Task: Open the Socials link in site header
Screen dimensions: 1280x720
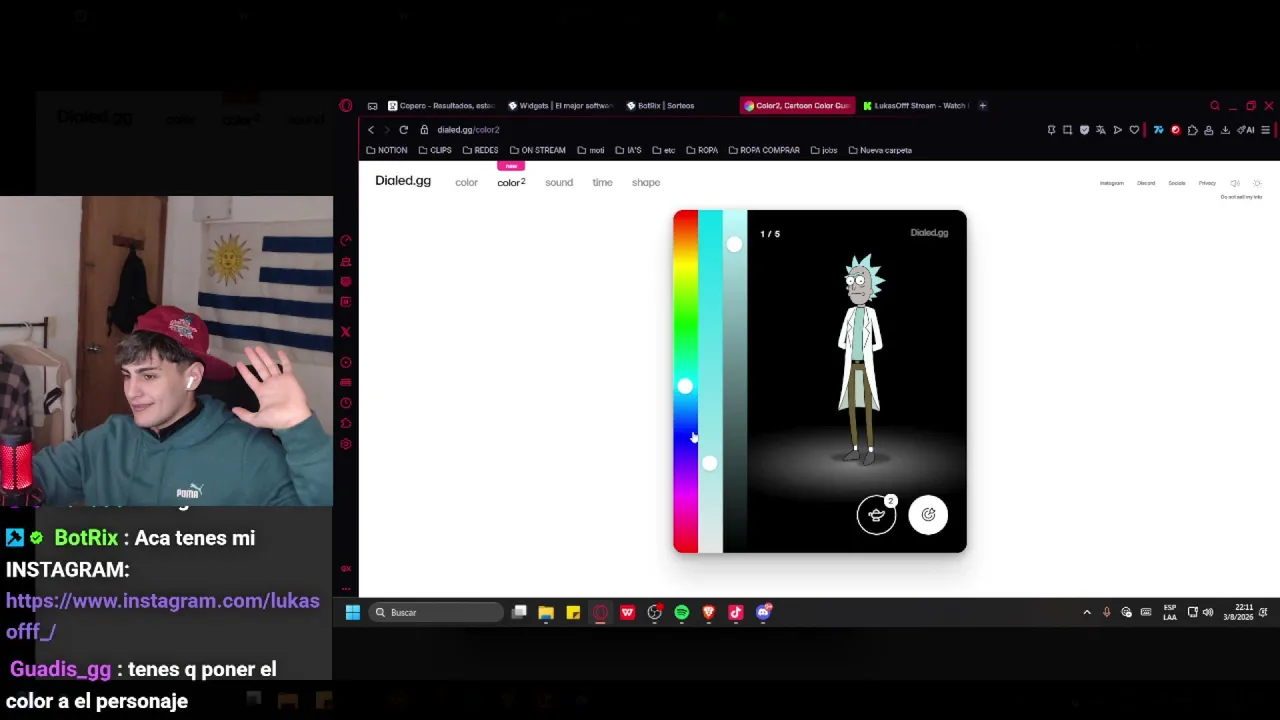Action: 1177,183
